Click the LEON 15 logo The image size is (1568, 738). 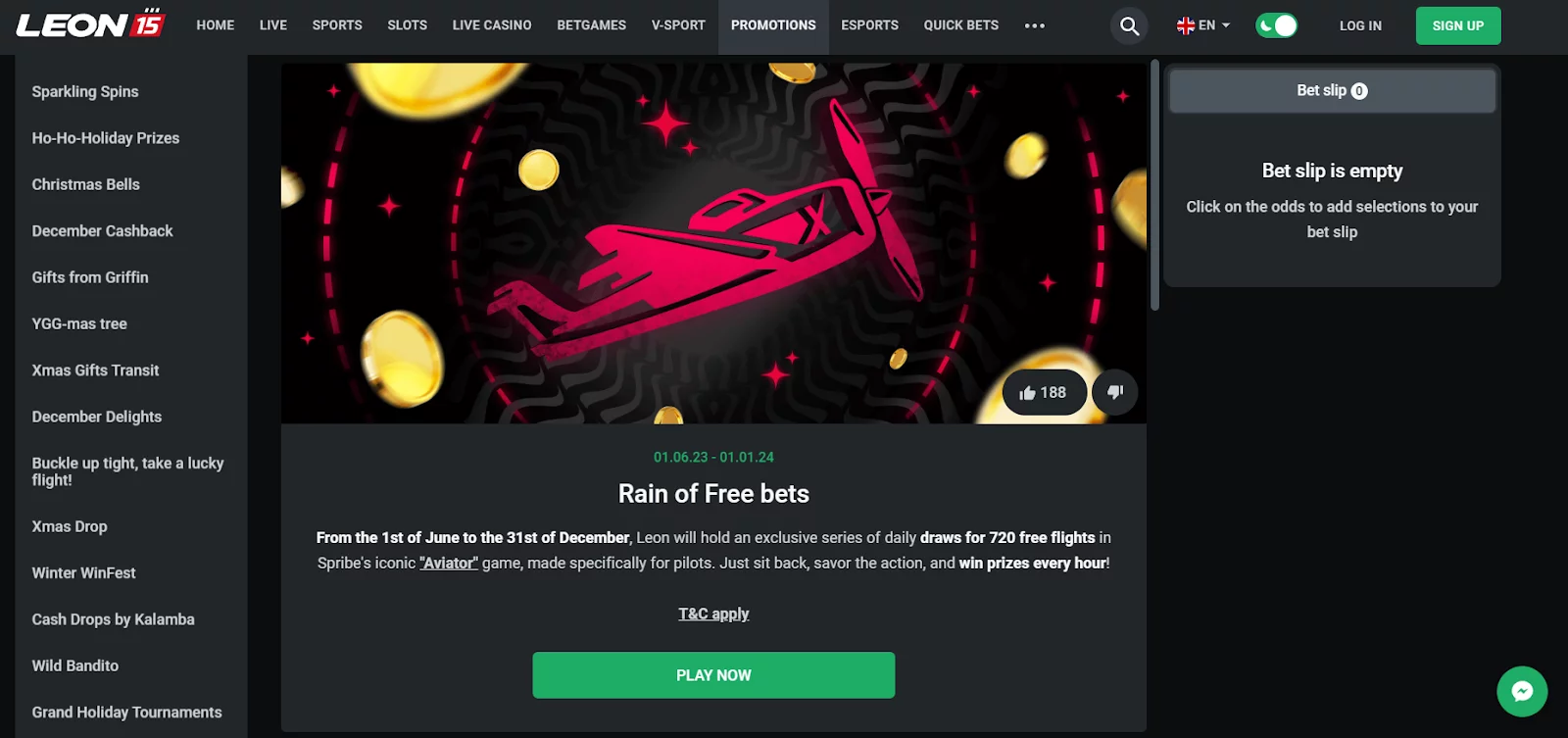point(90,25)
